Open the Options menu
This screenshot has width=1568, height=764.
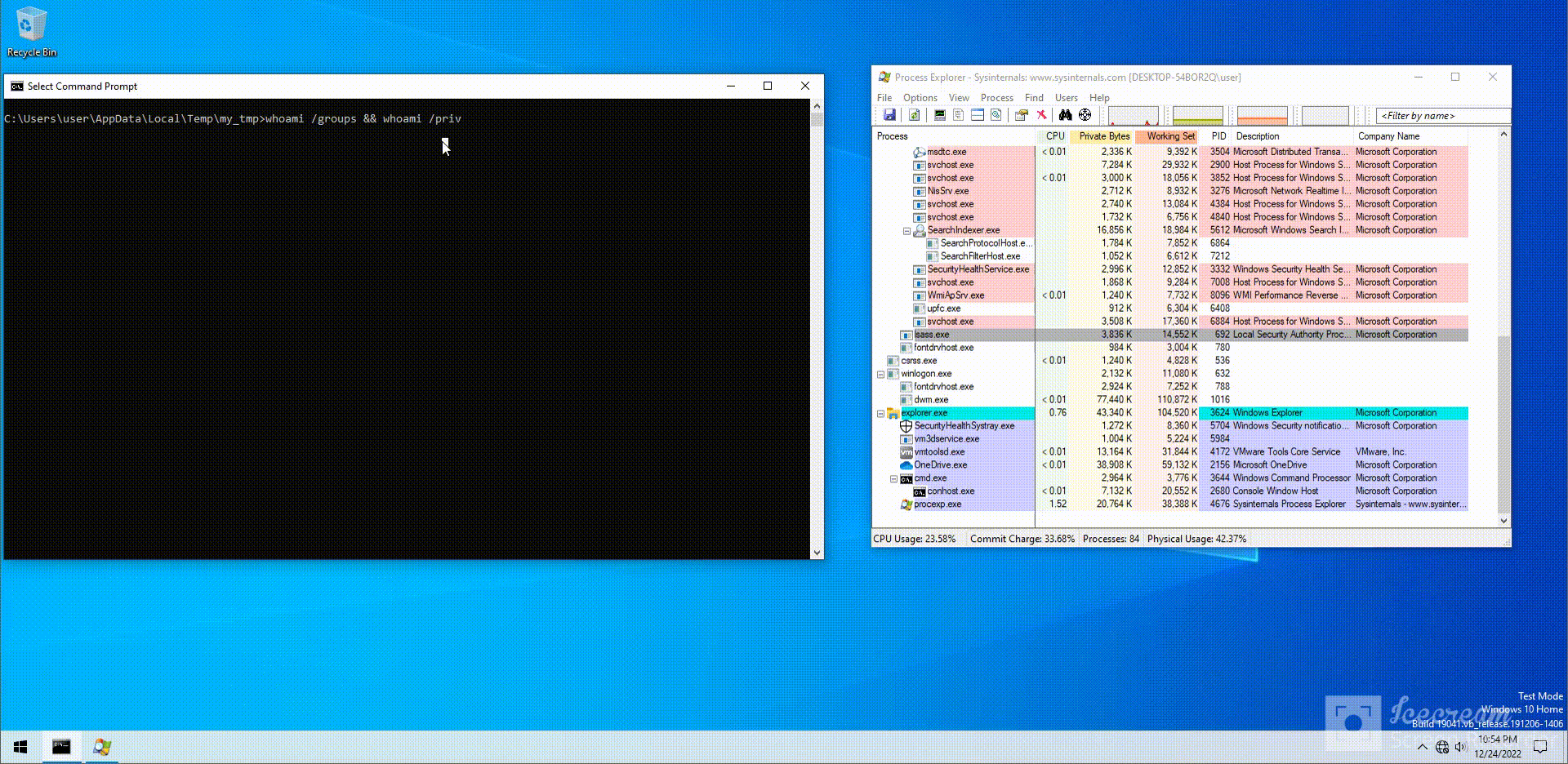point(920,98)
